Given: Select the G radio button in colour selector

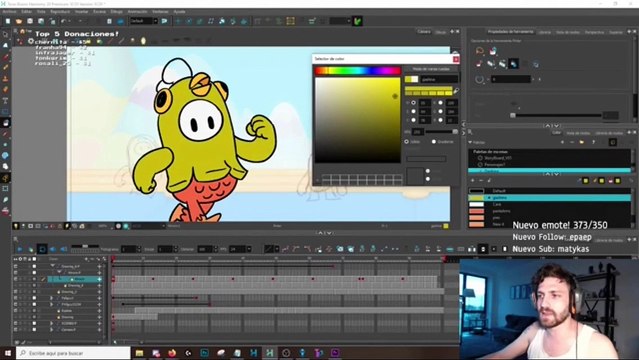Looking at the screenshot, I should coord(440,111).
